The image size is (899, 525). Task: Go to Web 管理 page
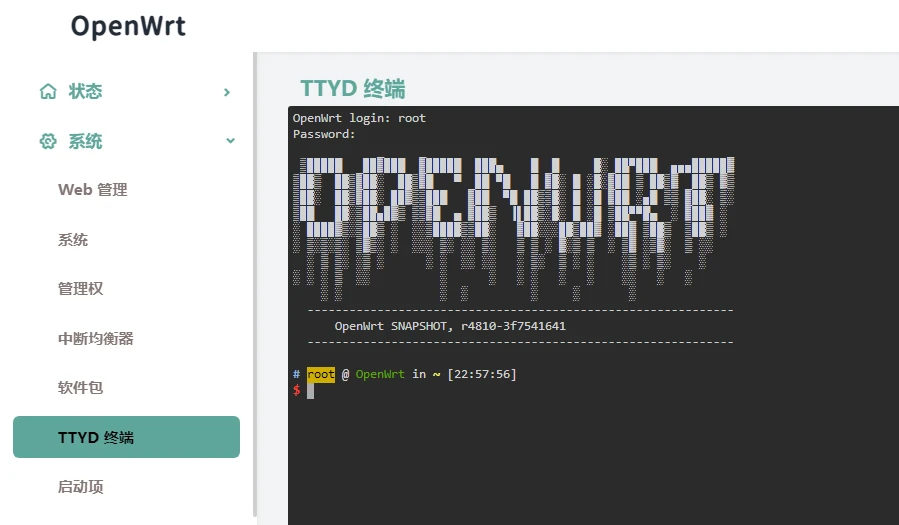tap(93, 190)
